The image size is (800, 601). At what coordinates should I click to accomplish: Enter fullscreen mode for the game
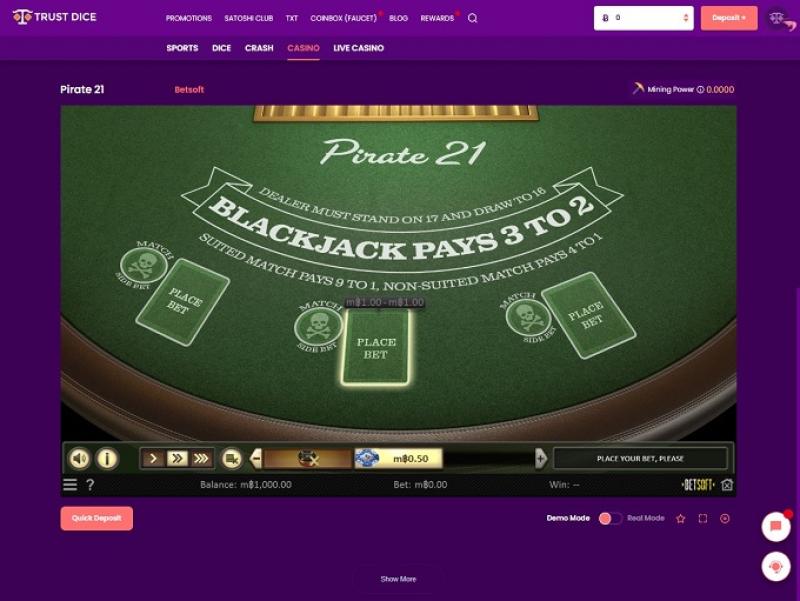click(703, 518)
